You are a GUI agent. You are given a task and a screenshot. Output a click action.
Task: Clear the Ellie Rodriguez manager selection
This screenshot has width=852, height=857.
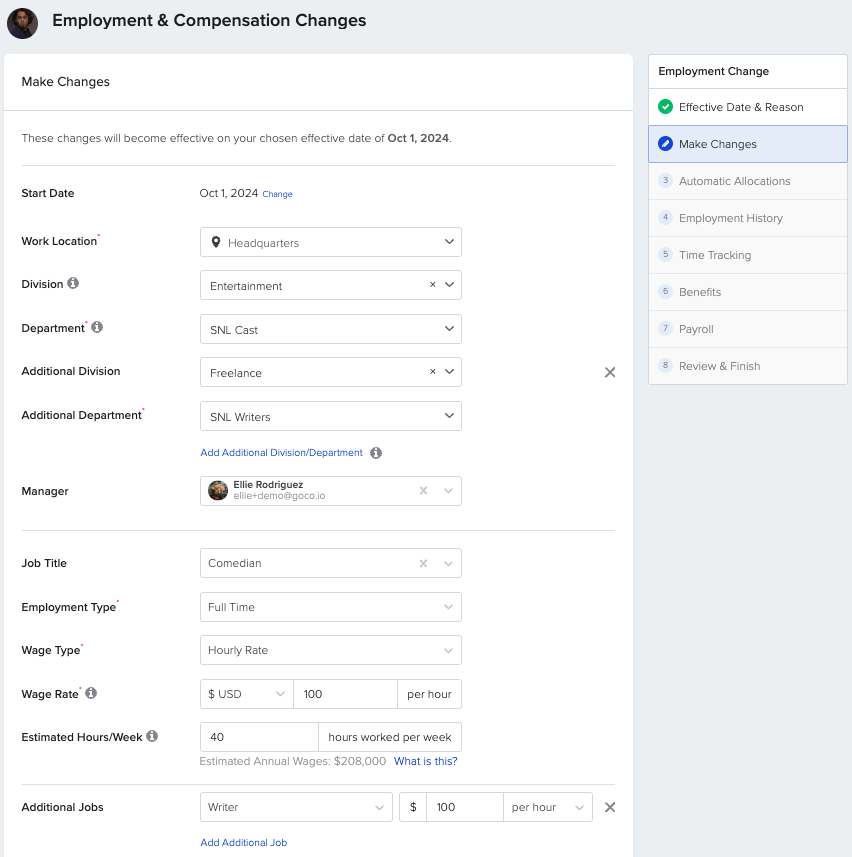tap(423, 491)
